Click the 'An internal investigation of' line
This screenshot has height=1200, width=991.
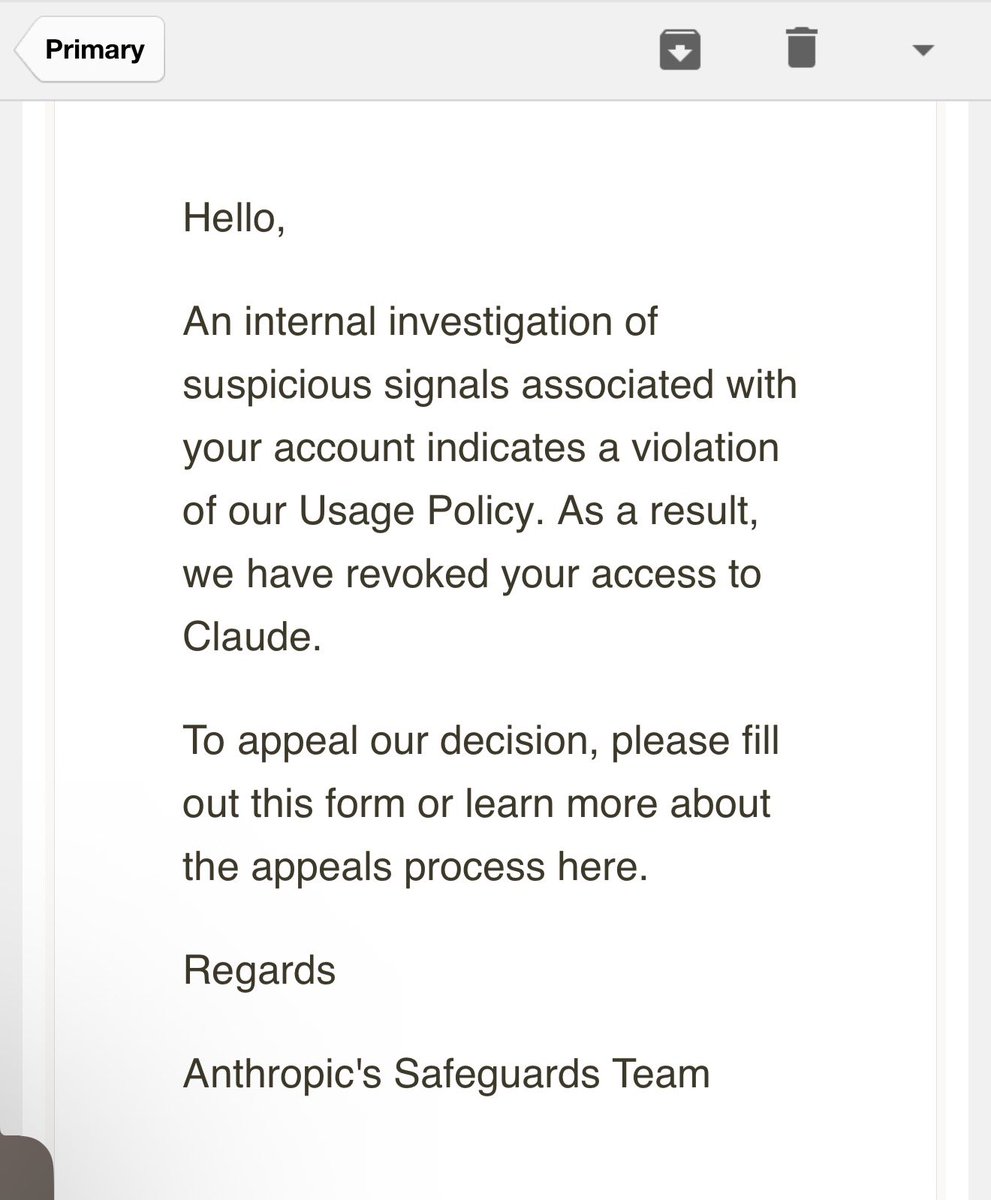pyautogui.click(x=420, y=323)
